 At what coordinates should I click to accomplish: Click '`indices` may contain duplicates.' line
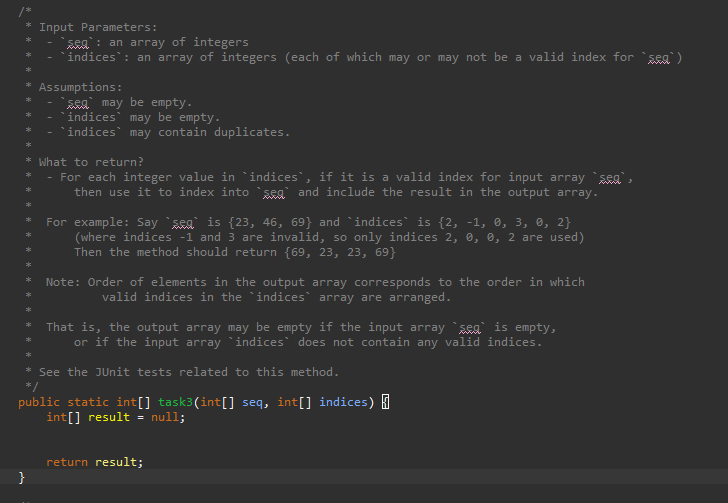(175, 132)
